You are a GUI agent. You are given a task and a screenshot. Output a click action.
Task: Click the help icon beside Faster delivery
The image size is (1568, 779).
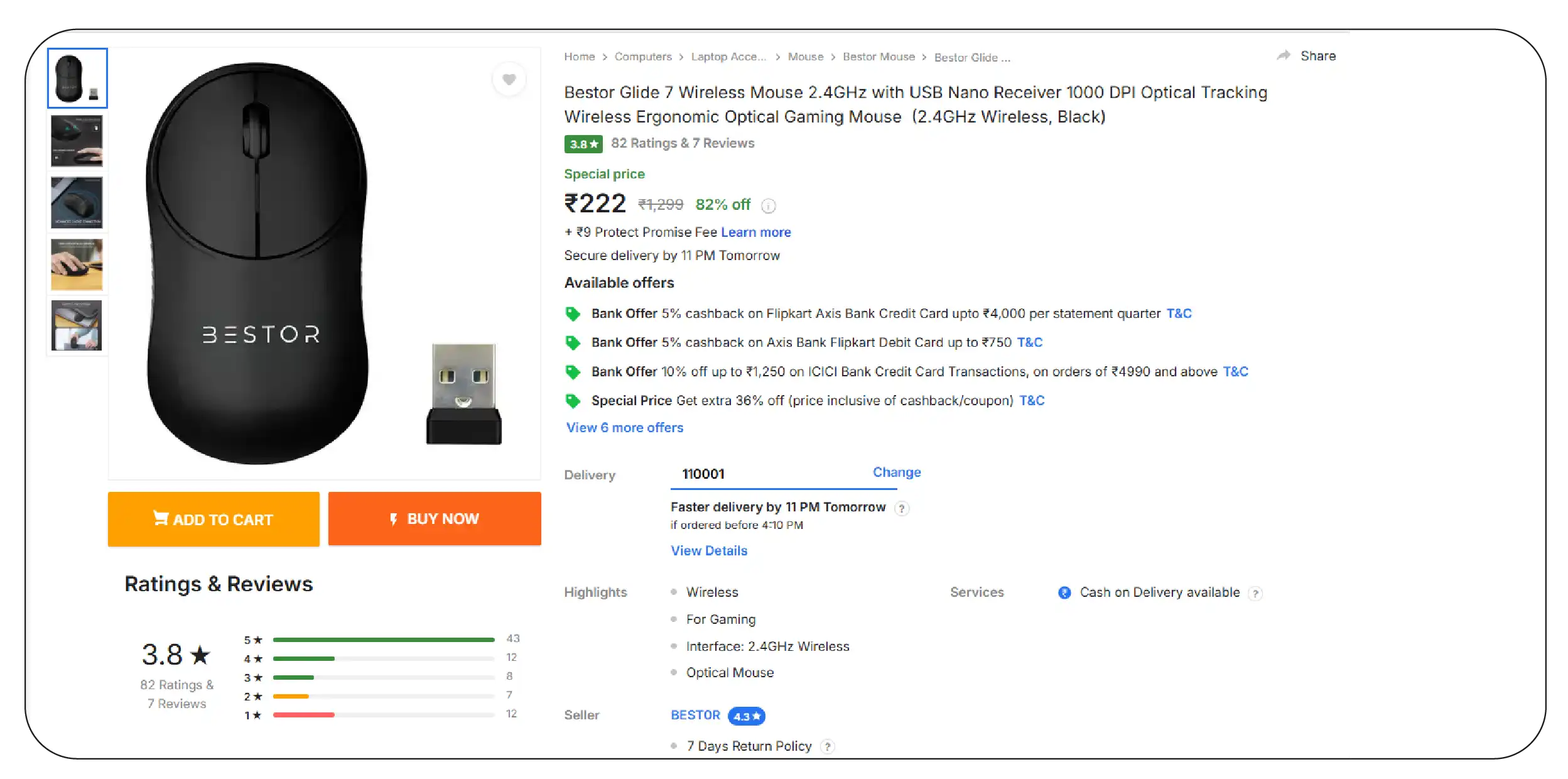(x=902, y=508)
